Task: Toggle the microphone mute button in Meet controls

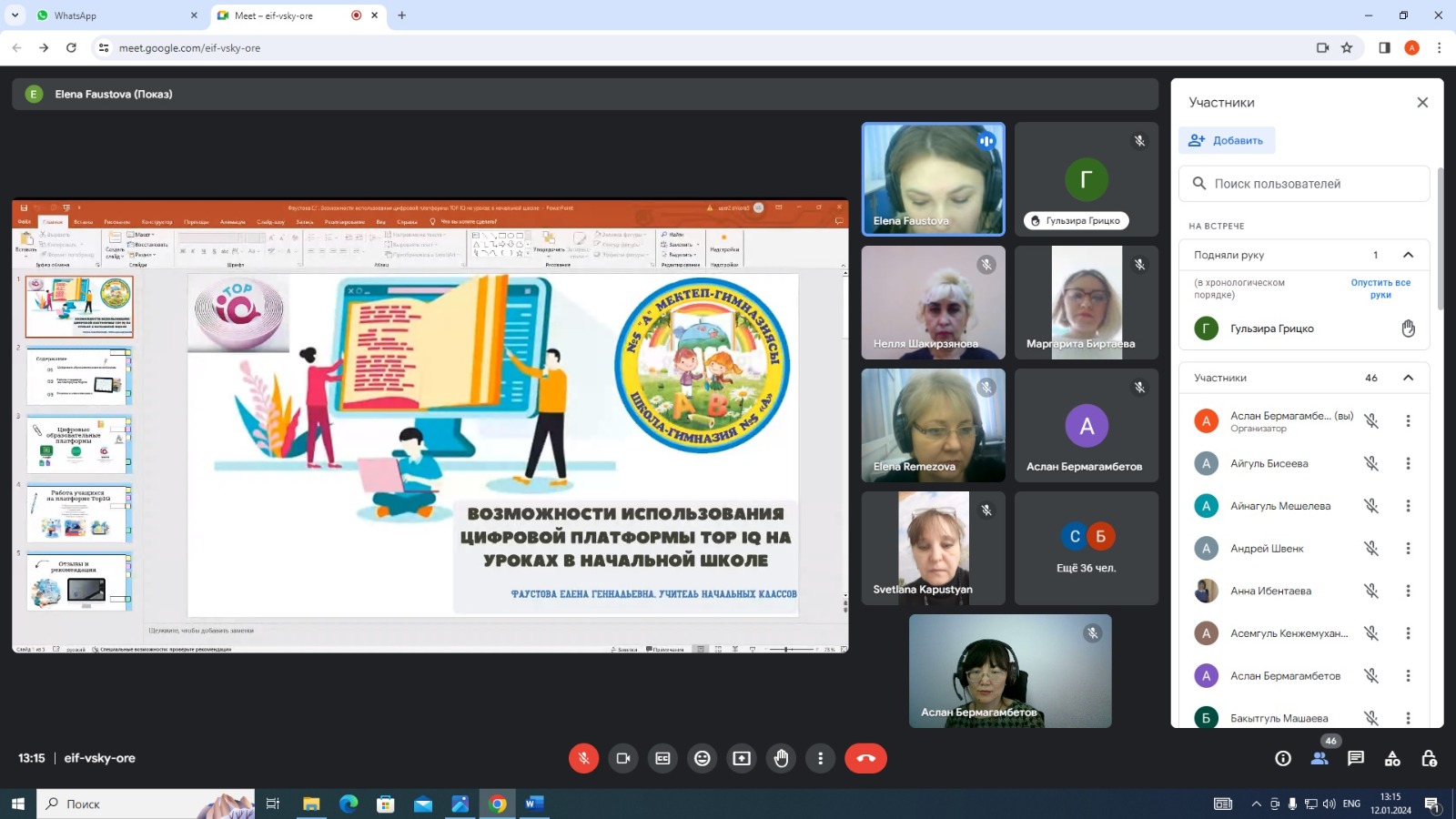Action: tap(583, 758)
